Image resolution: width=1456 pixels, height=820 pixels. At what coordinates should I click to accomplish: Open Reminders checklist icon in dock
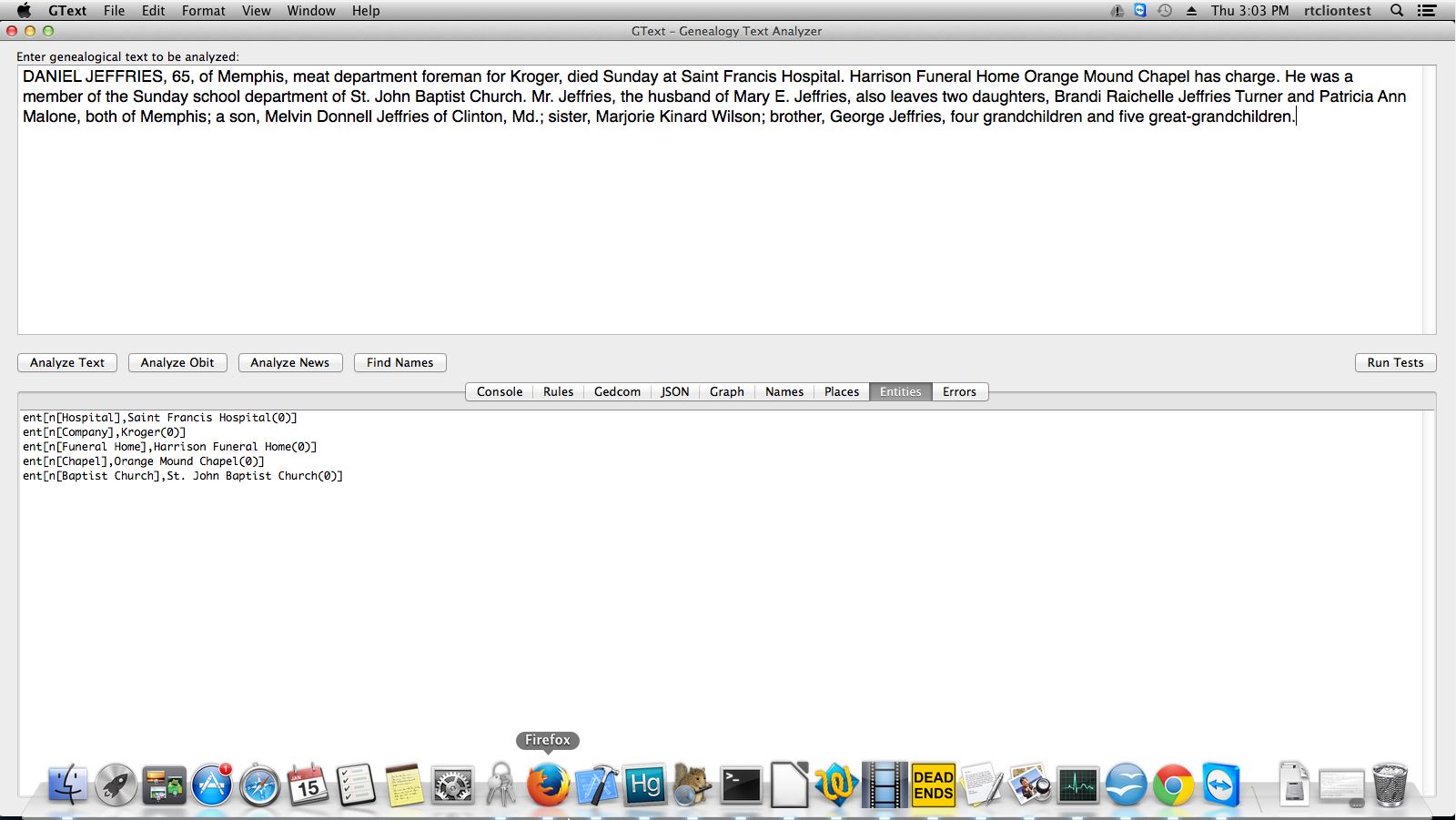click(x=356, y=785)
